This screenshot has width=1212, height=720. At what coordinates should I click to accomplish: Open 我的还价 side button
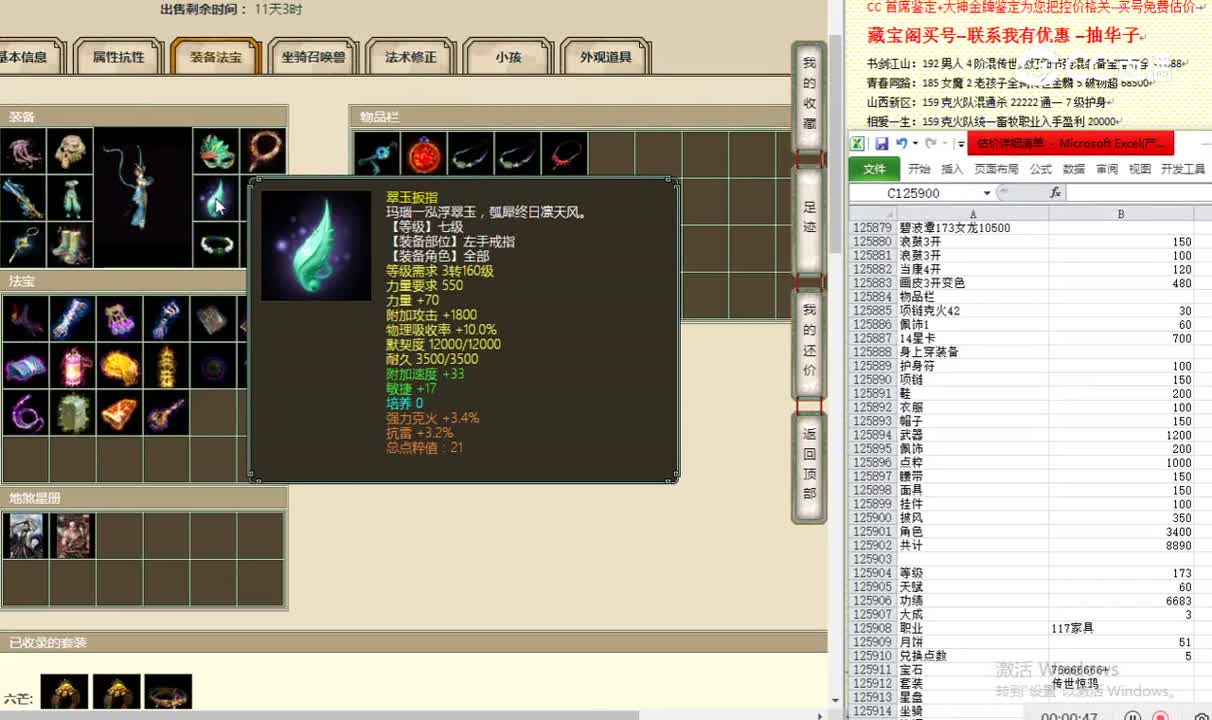pos(809,340)
